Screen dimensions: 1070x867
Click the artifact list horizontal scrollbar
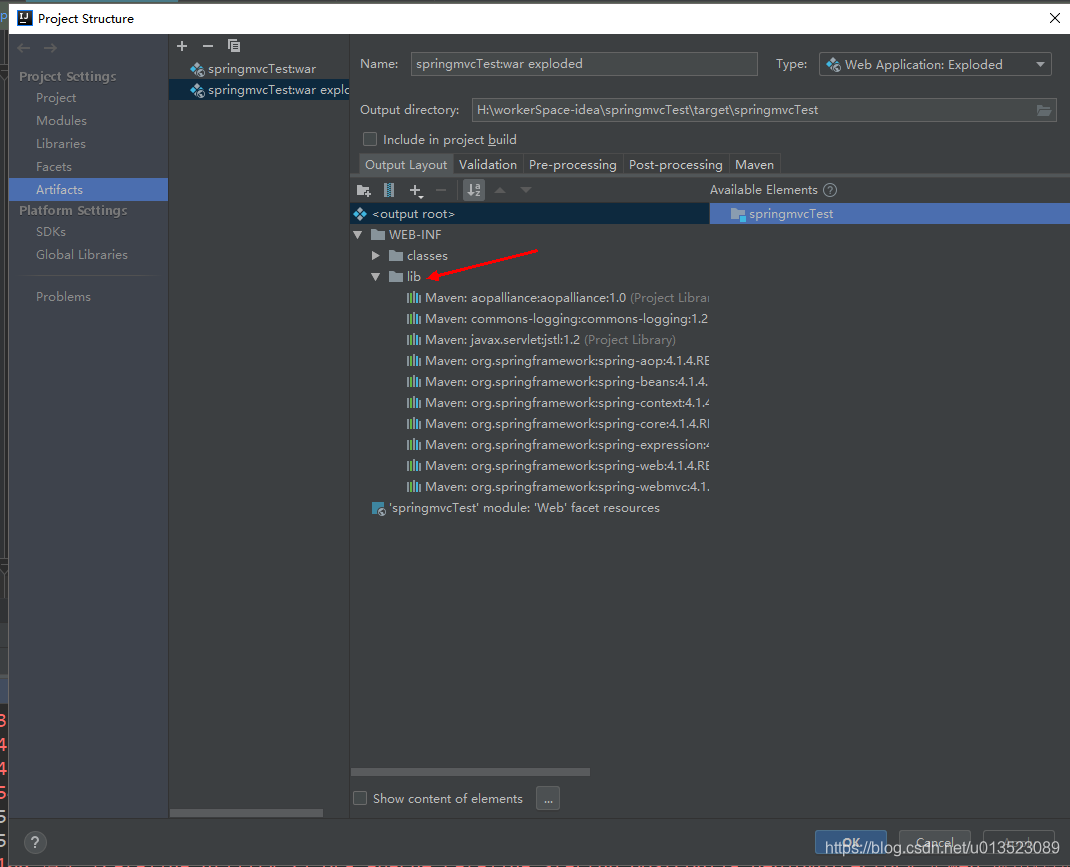tap(246, 813)
